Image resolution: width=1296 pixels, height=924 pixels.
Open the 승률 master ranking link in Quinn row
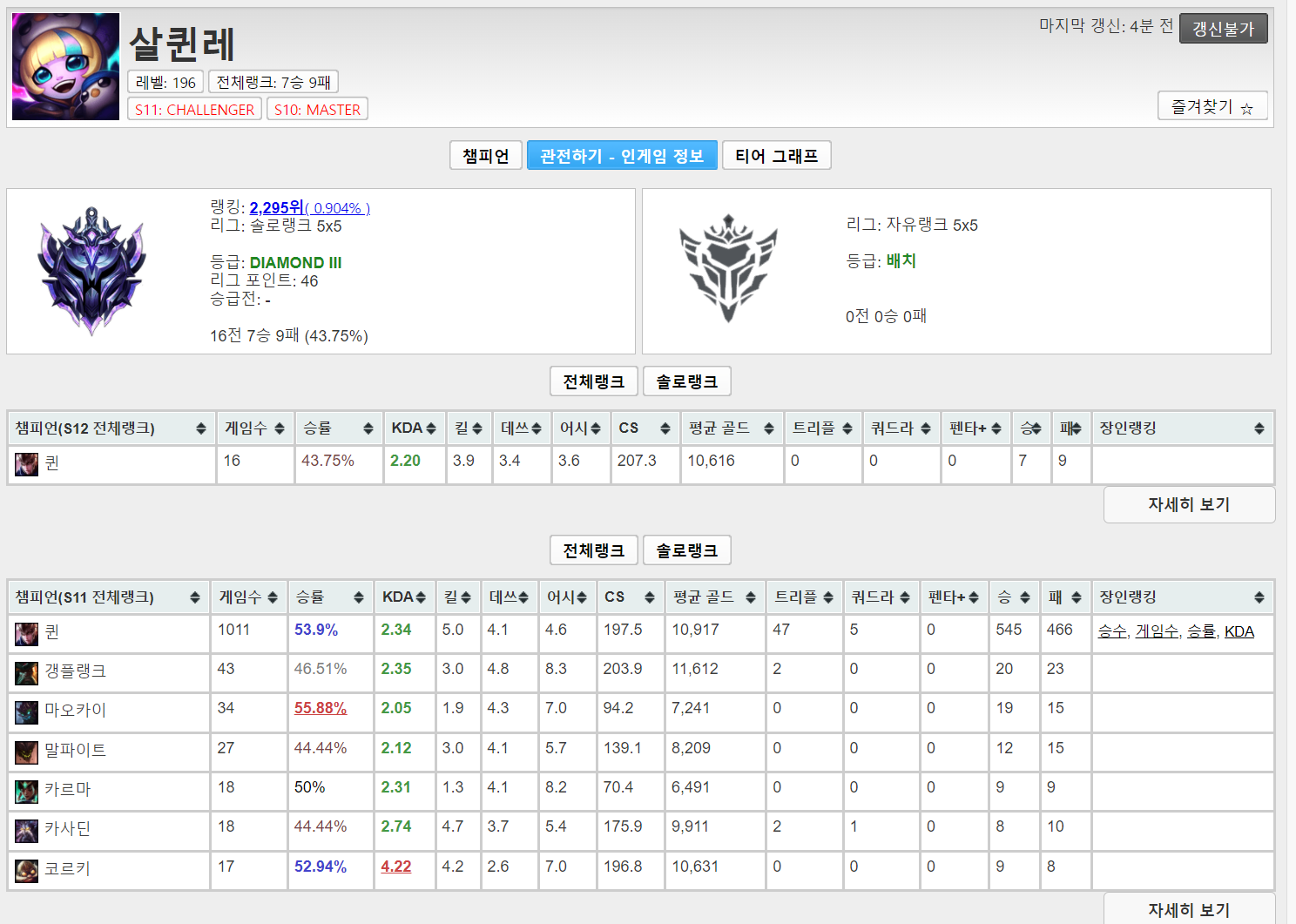pyautogui.click(x=1202, y=631)
